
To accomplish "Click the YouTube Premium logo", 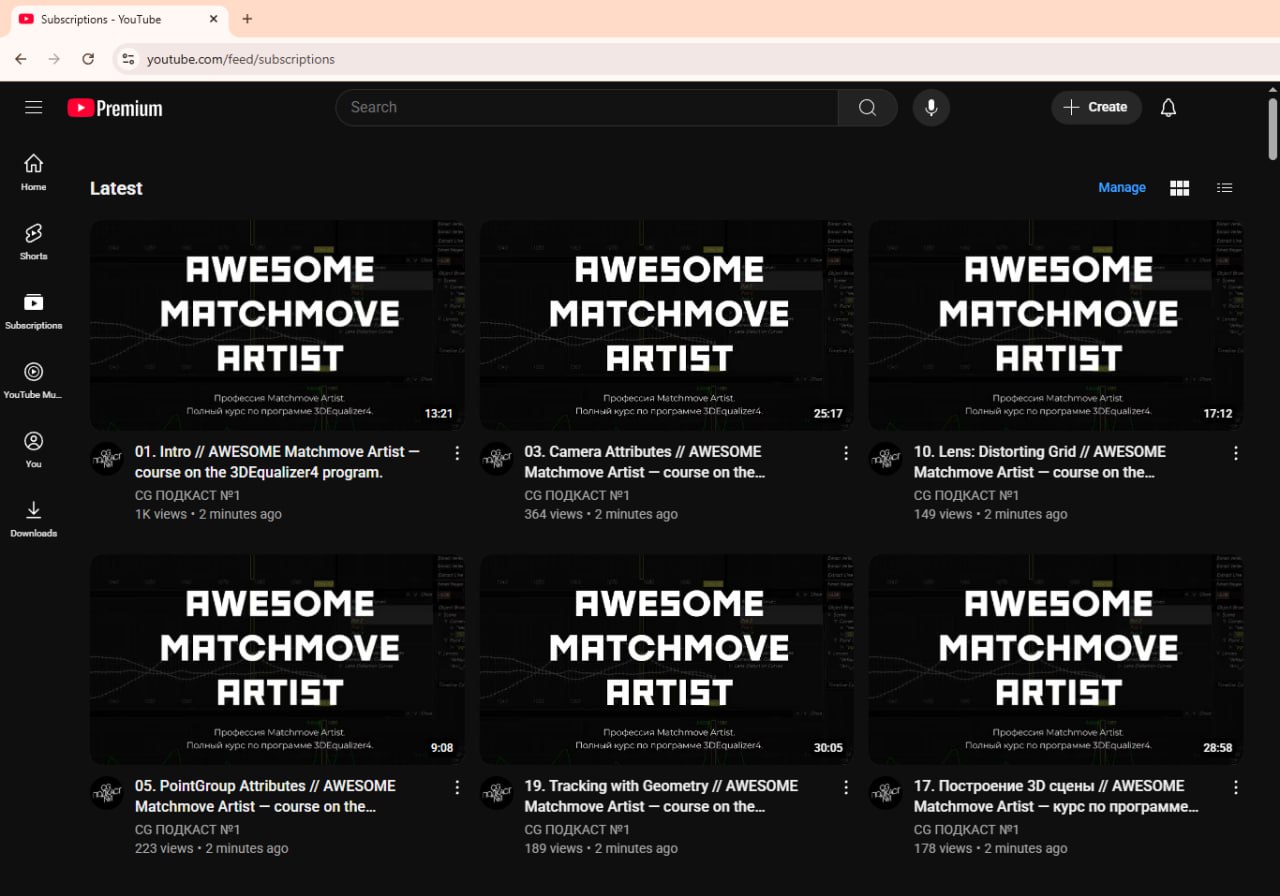I will pyautogui.click(x=115, y=108).
